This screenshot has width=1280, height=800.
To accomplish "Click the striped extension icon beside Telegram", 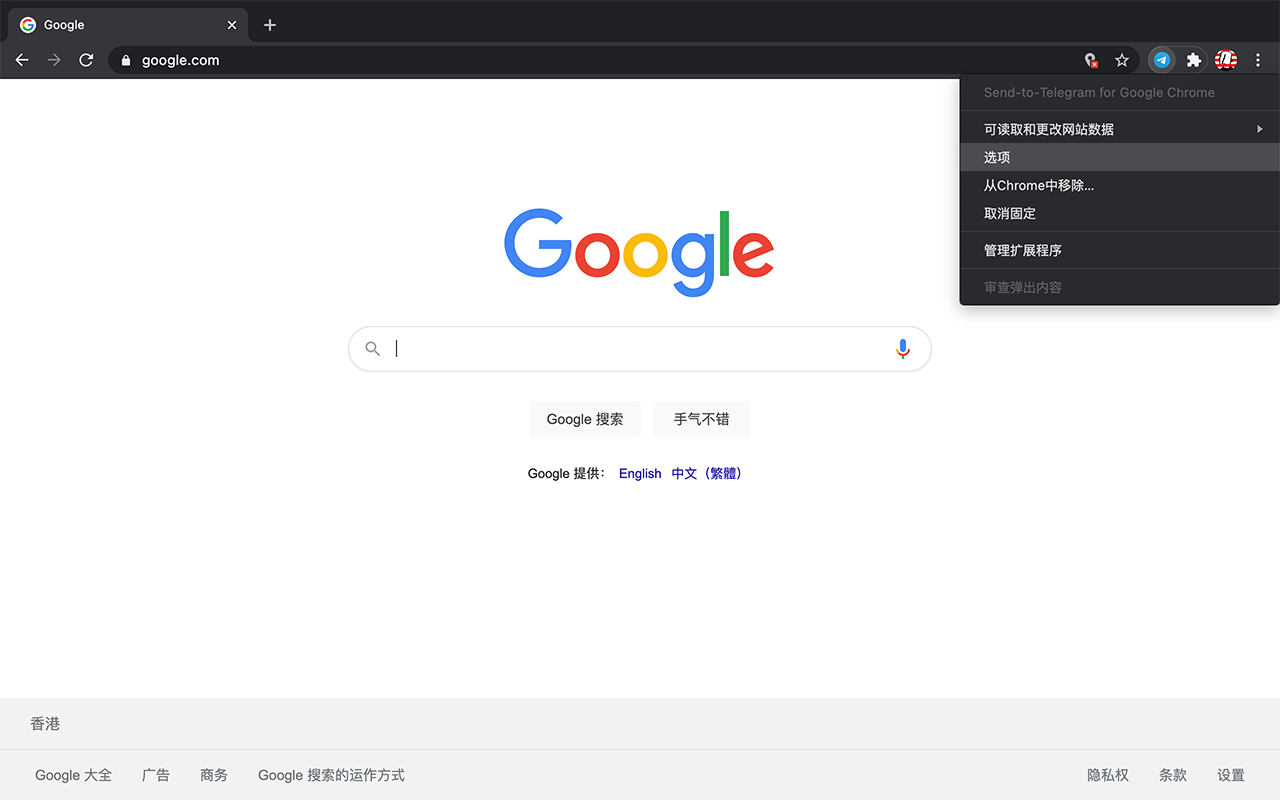I will 1225,60.
